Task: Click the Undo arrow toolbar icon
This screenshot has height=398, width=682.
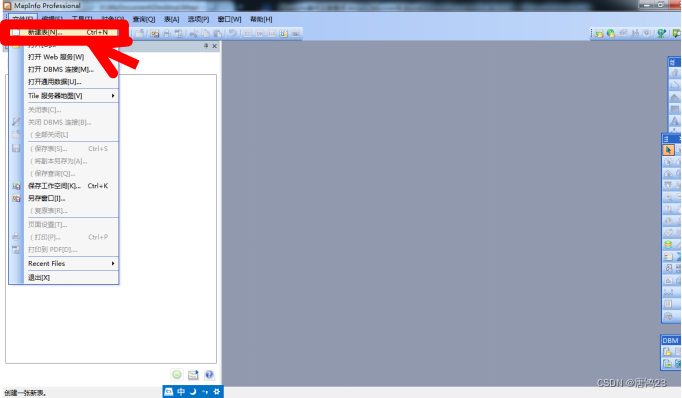Action: click(x=233, y=33)
